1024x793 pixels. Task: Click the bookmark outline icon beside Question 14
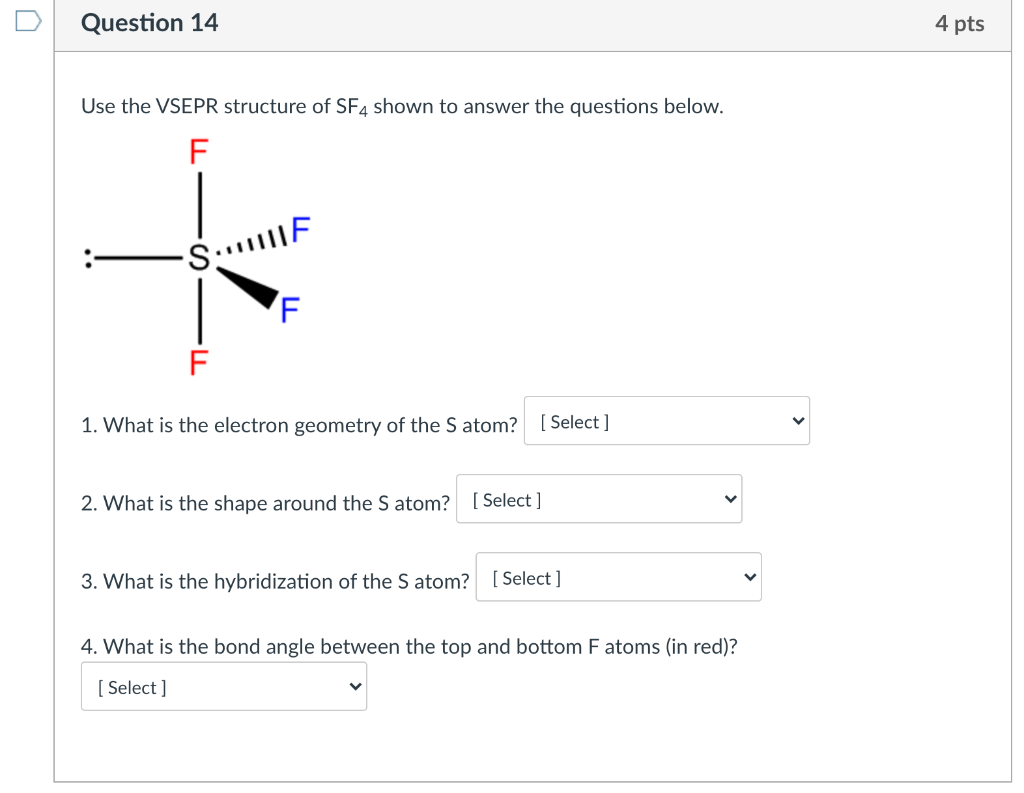click(x=27, y=22)
